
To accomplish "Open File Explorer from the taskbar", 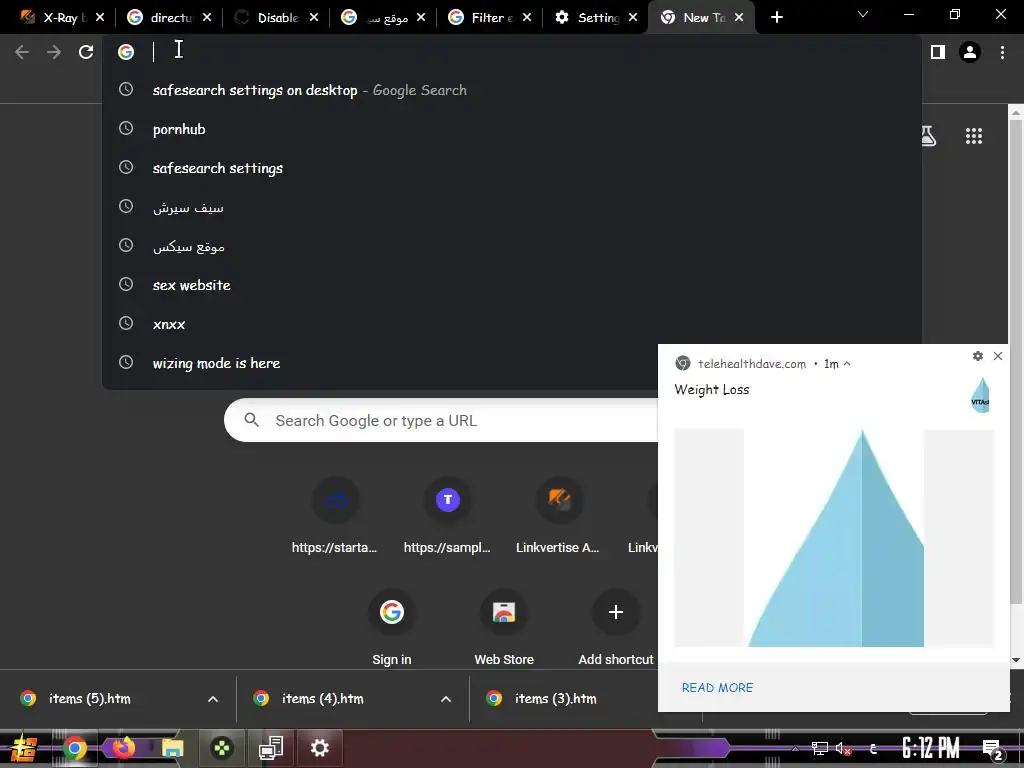I will (172, 748).
